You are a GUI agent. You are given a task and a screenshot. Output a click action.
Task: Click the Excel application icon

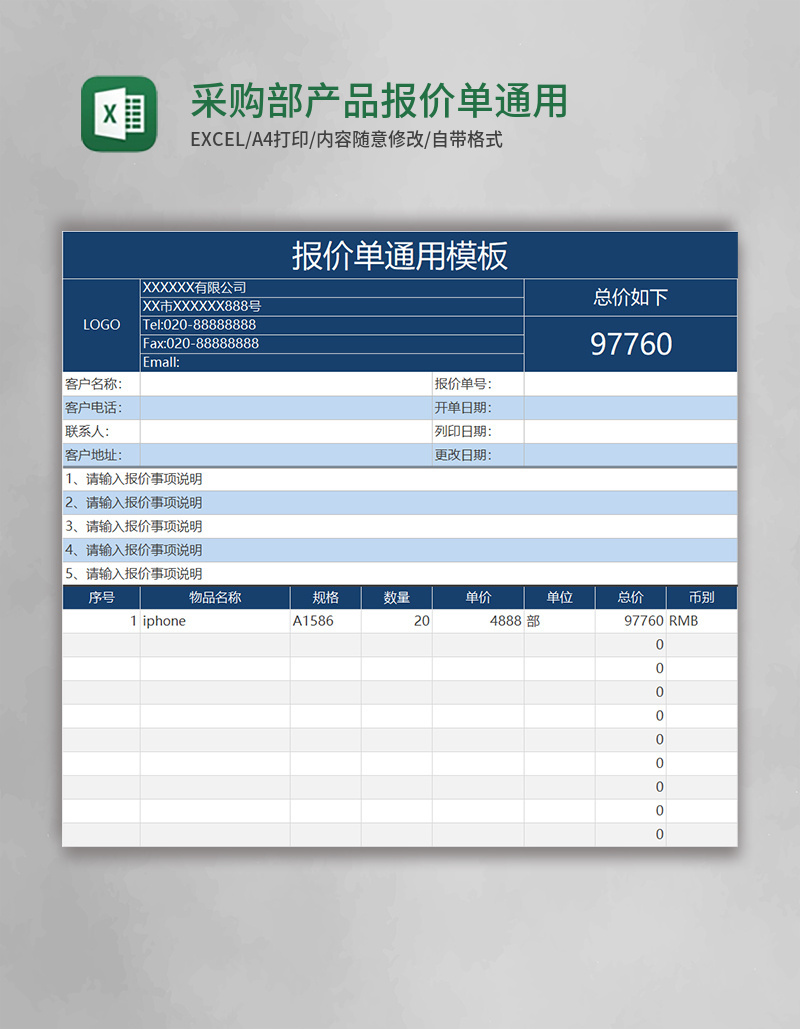pyautogui.click(x=113, y=112)
